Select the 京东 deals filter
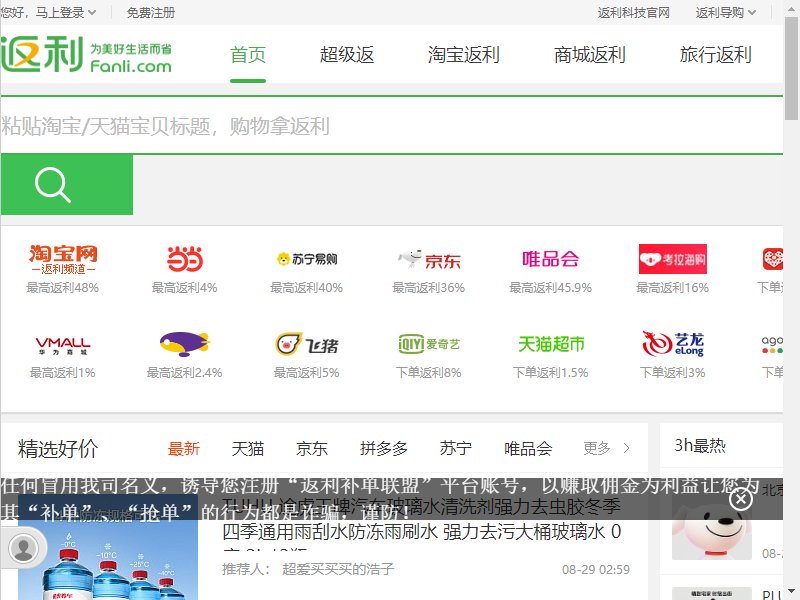Screen dimensions: 800x600 pos(312,449)
